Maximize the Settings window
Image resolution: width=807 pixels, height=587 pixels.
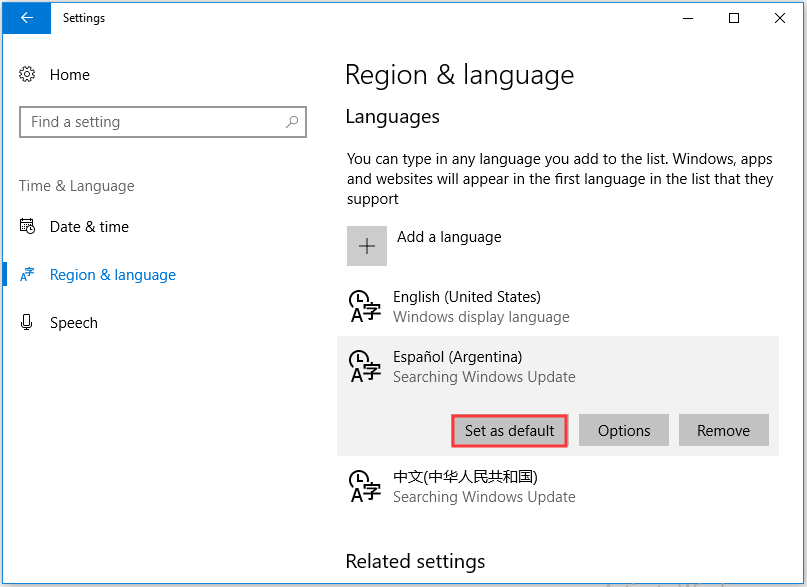tap(734, 19)
